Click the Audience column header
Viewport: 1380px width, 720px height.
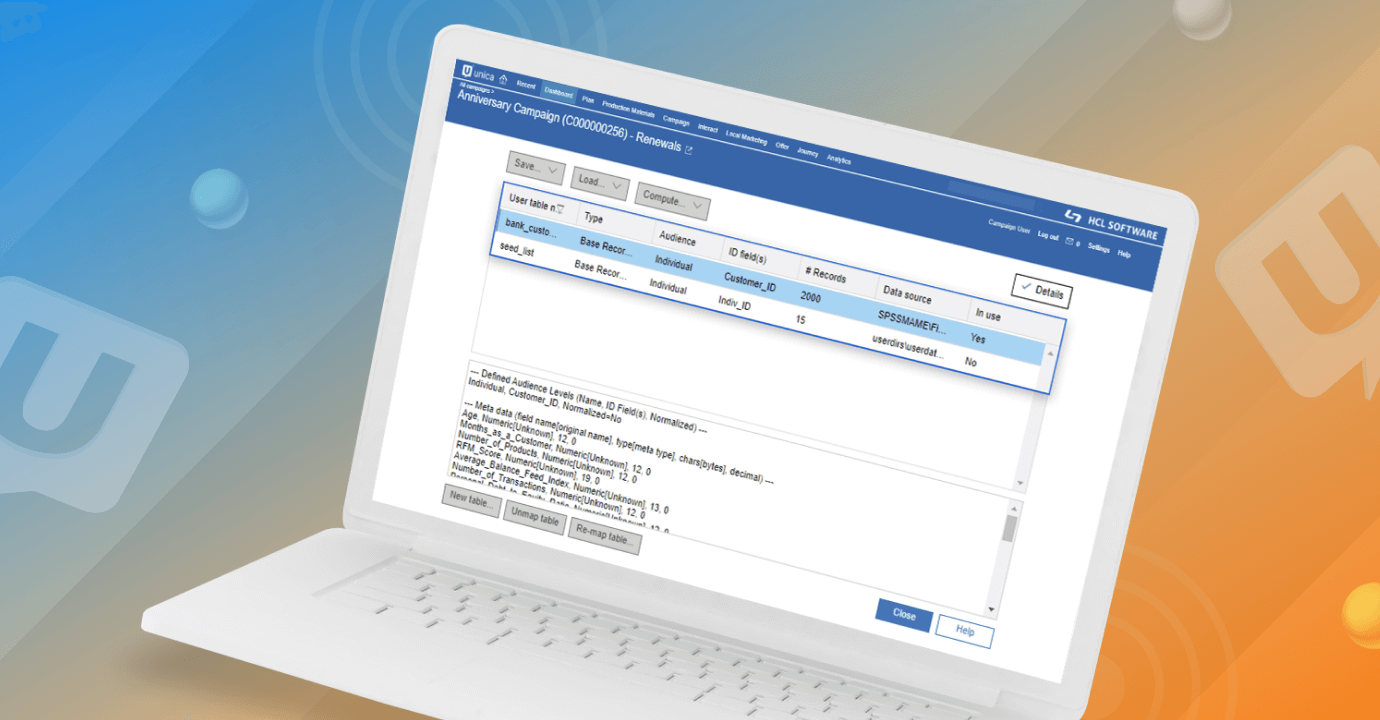pyautogui.click(x=675, y=240)
